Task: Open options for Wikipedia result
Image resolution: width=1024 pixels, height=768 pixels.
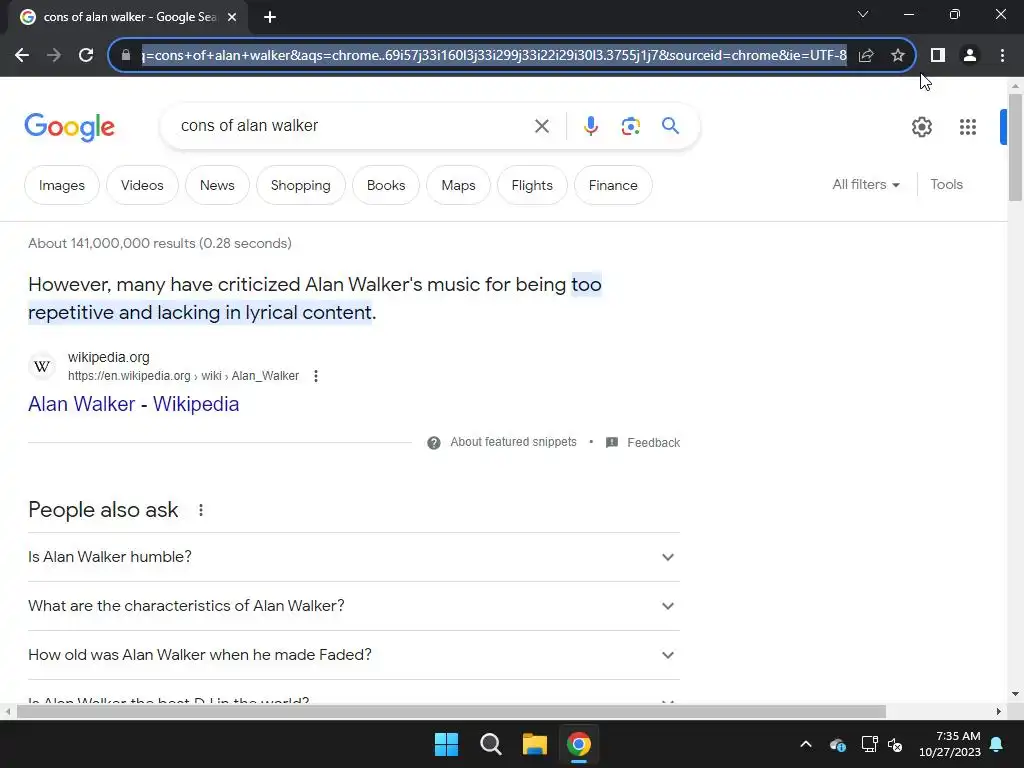Action: (316, 376)
